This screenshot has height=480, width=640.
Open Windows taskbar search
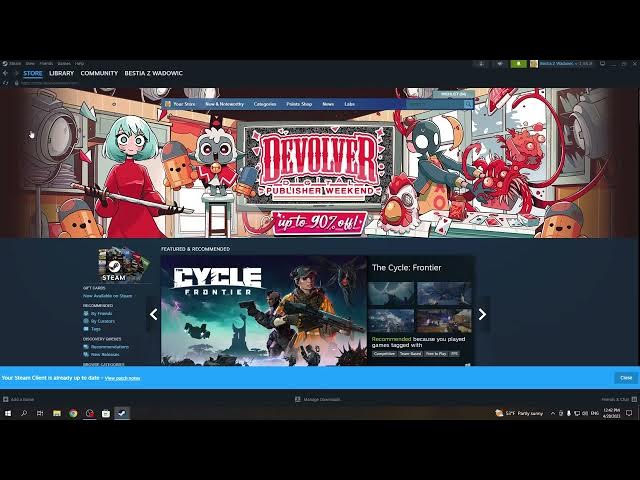[24, 413]
